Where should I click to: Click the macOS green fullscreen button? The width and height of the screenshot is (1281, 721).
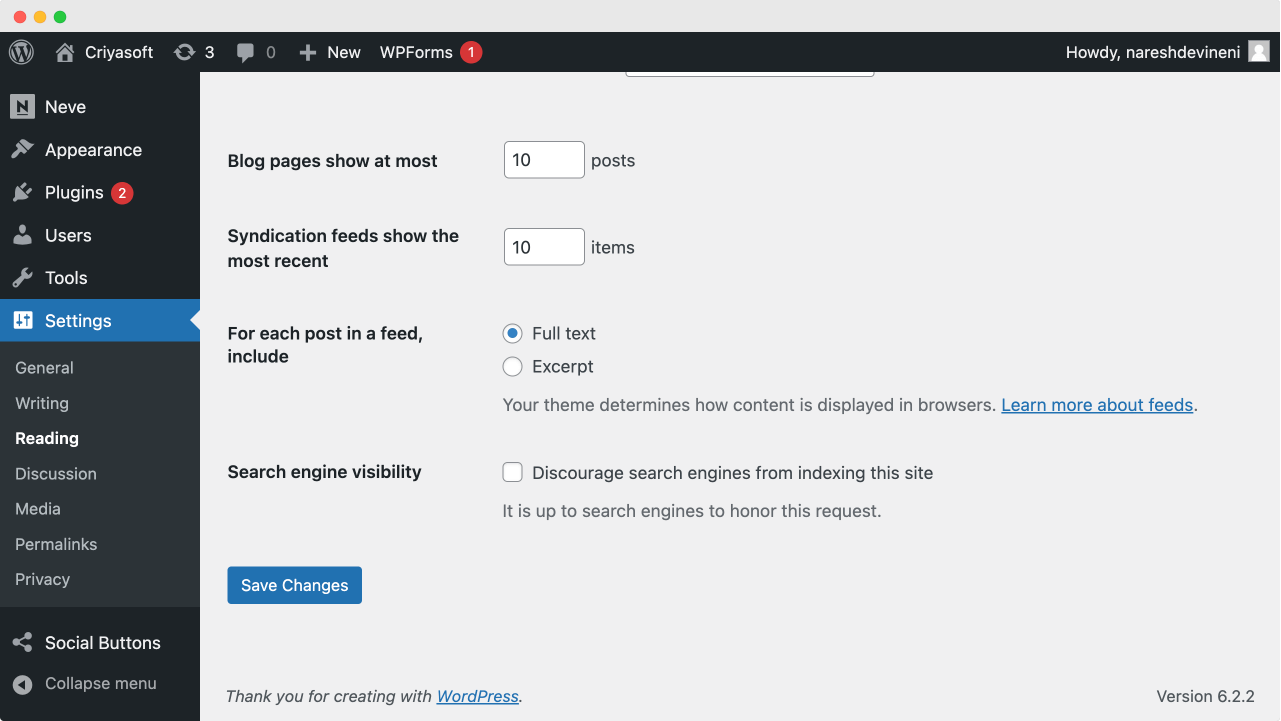[60, 17]
